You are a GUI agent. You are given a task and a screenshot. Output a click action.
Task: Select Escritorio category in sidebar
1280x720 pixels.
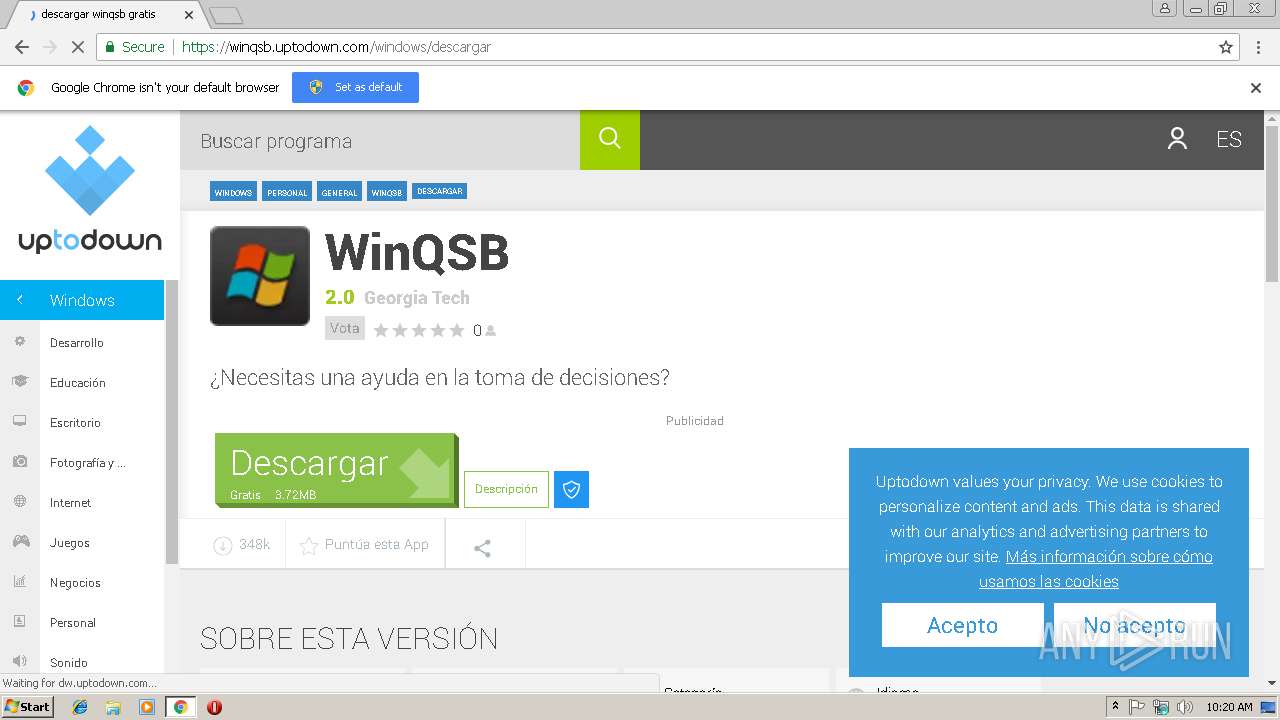[75, 422]
